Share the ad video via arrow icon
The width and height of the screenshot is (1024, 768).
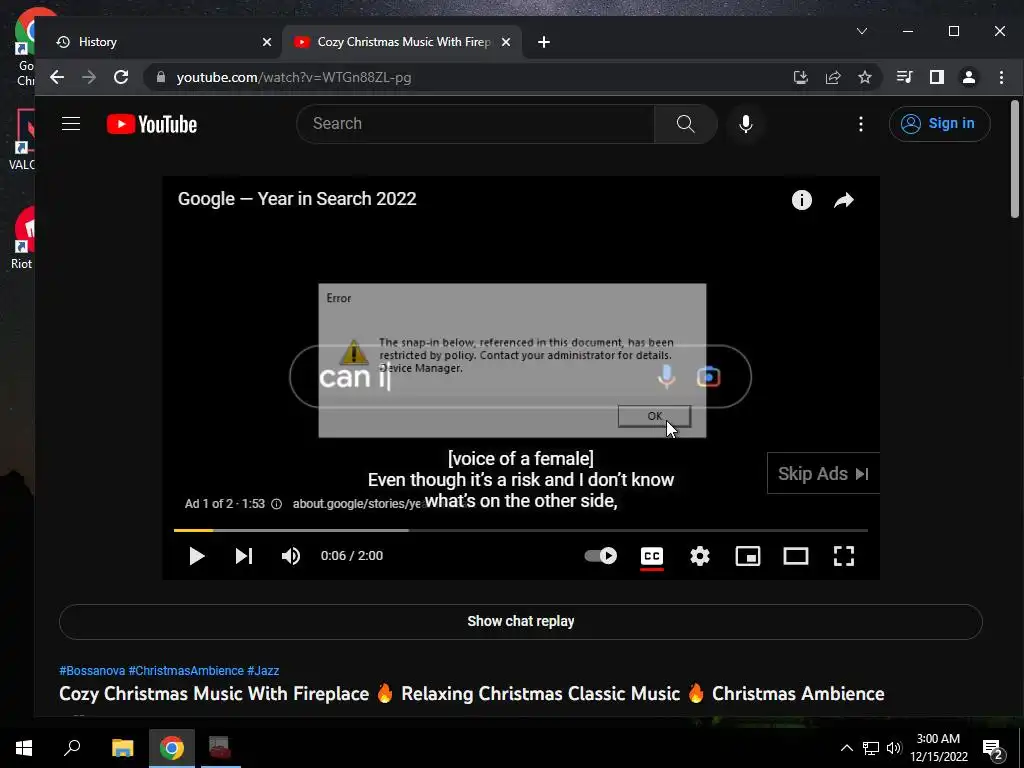[x=844, y=200]
